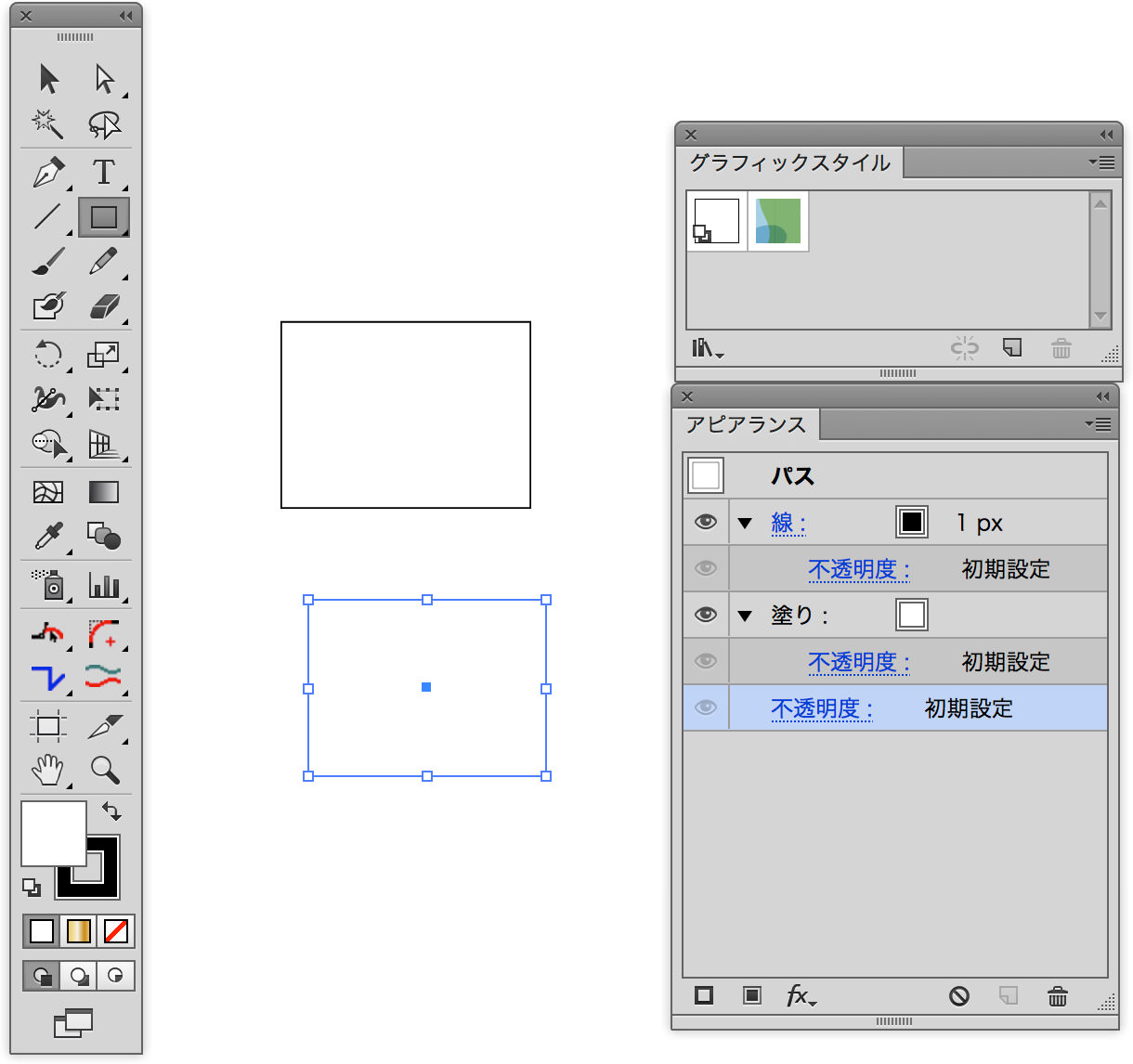Select the Column Graph tool
This screenshot has height=1064, width=1133.
pyautogui.click(x=104, y=585)
